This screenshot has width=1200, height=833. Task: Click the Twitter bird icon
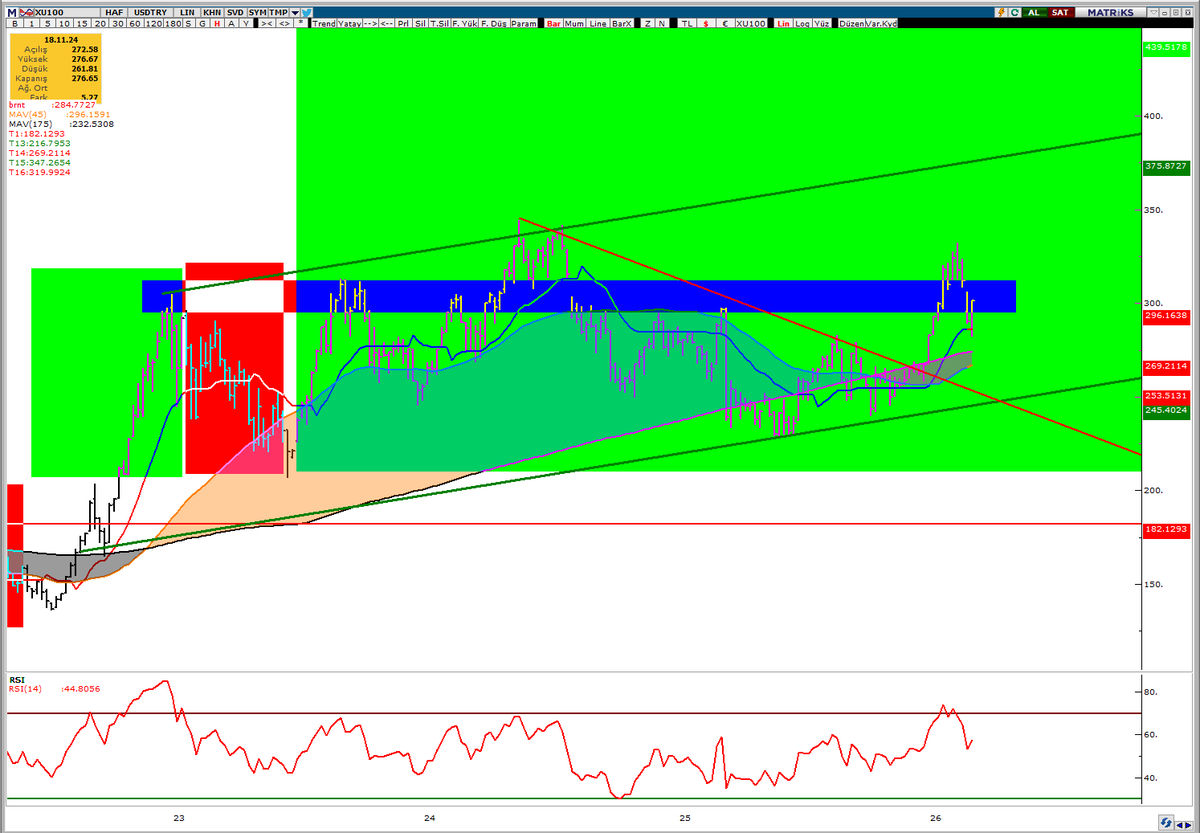pos(307,12)
